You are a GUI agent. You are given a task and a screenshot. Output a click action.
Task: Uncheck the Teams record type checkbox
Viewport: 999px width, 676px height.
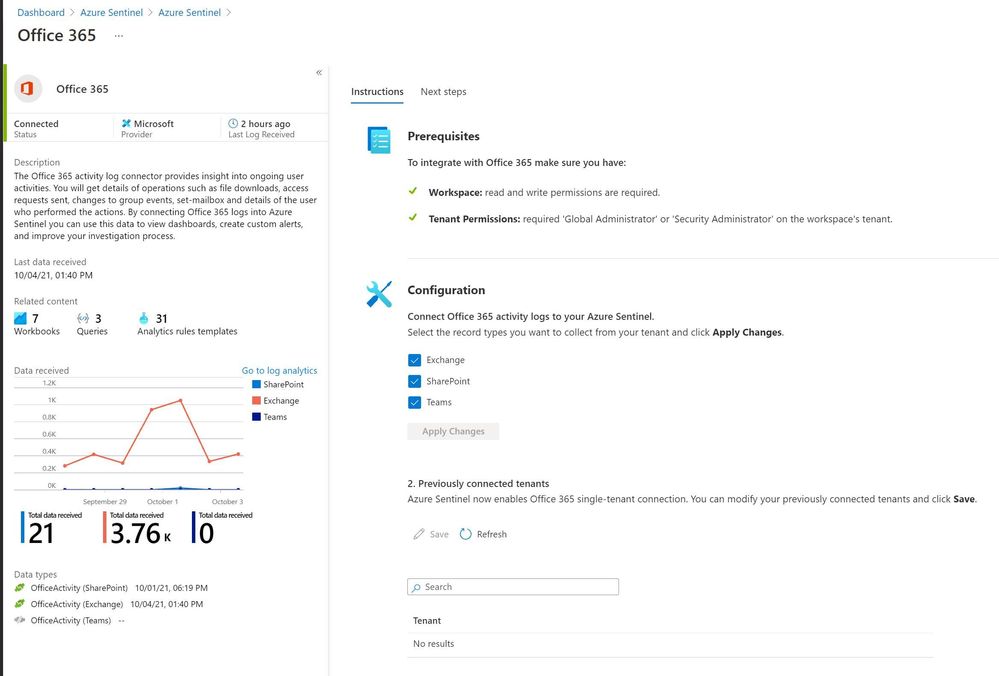point(415,403)
